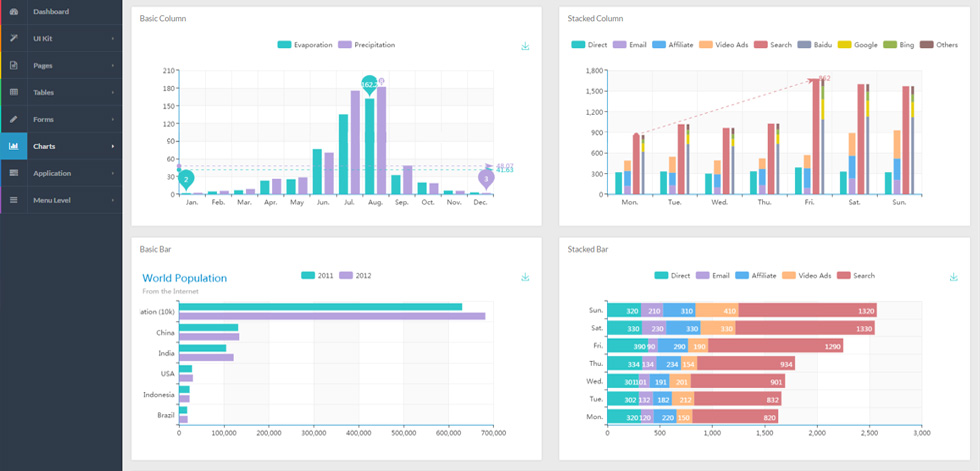This screenshot has height=471, width=980.
Task: Toggle 2011 series in Basic Bar legend
Action: pos(318,275)
